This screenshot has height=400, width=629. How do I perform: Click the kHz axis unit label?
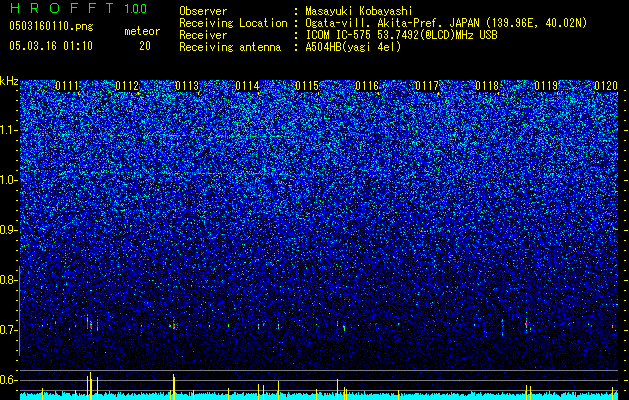tap(9, 81)
